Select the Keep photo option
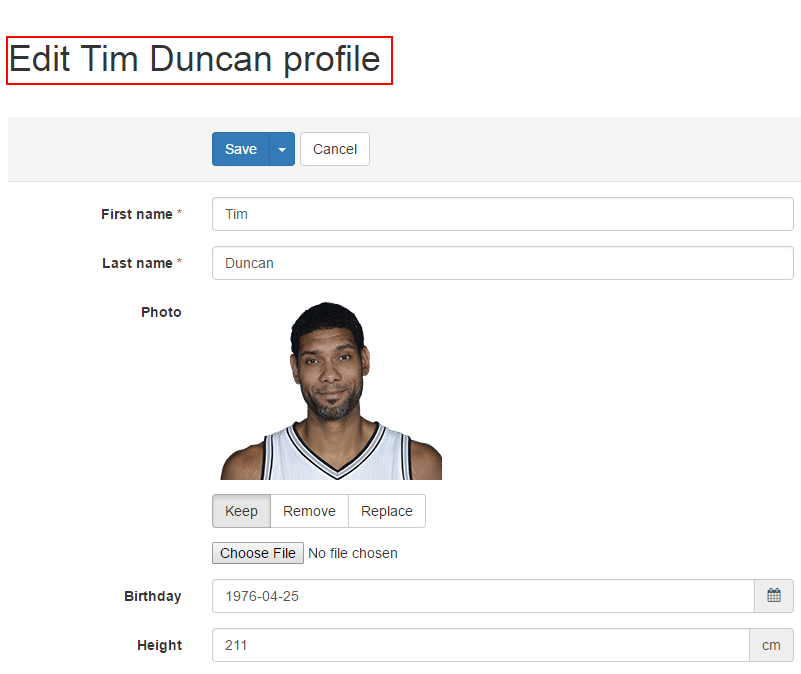801x674 pixels. click(x=241, y=511)
